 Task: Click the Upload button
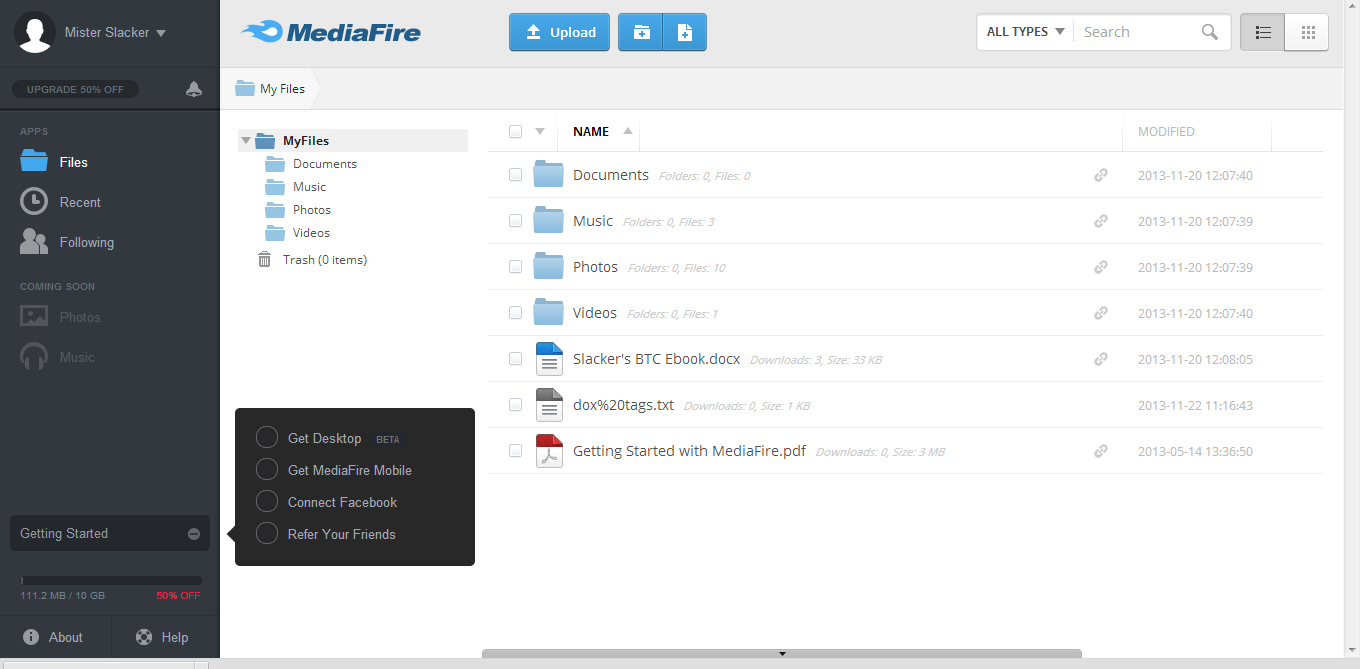coord(560,32)
